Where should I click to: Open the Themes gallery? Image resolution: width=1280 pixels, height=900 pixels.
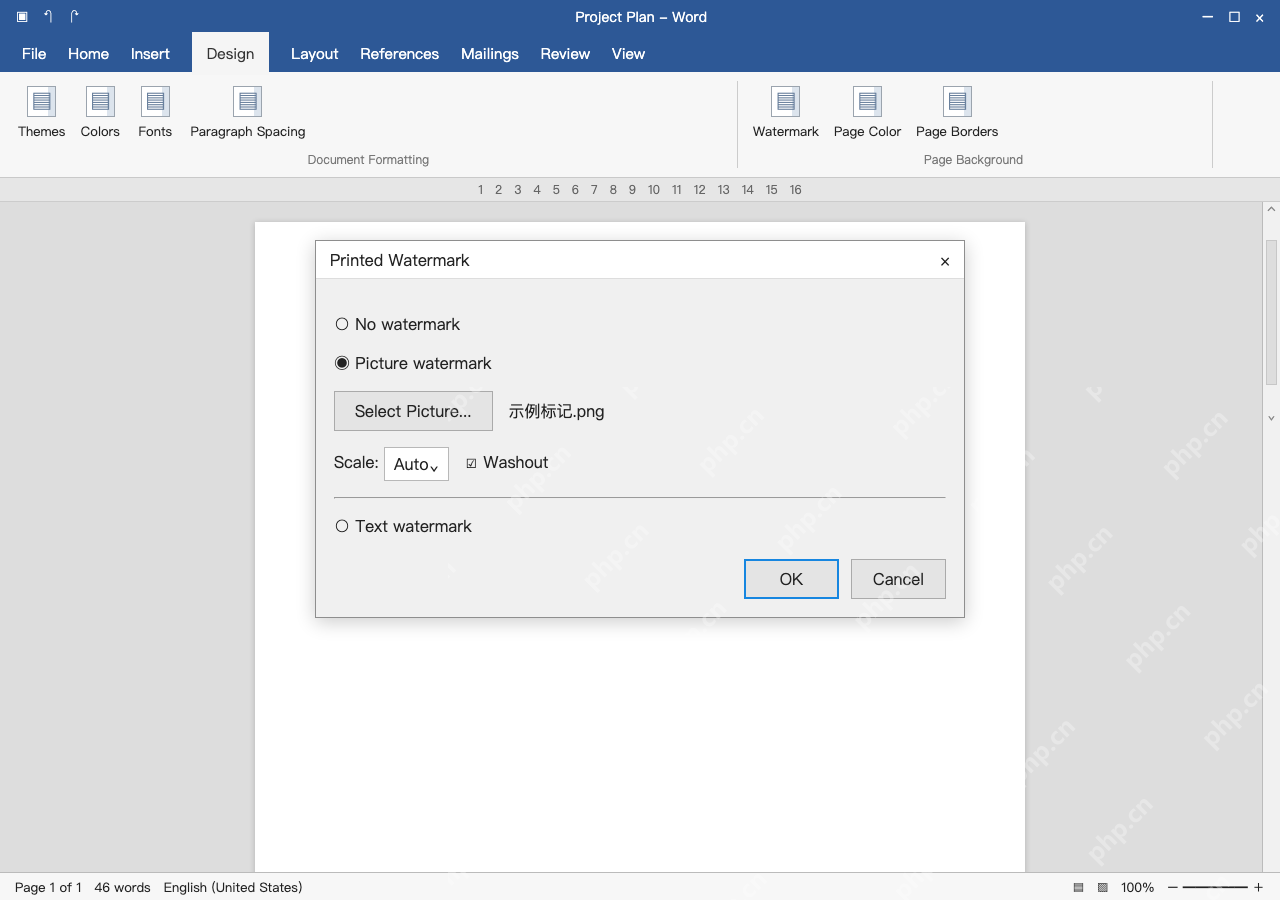pos(42,112)
